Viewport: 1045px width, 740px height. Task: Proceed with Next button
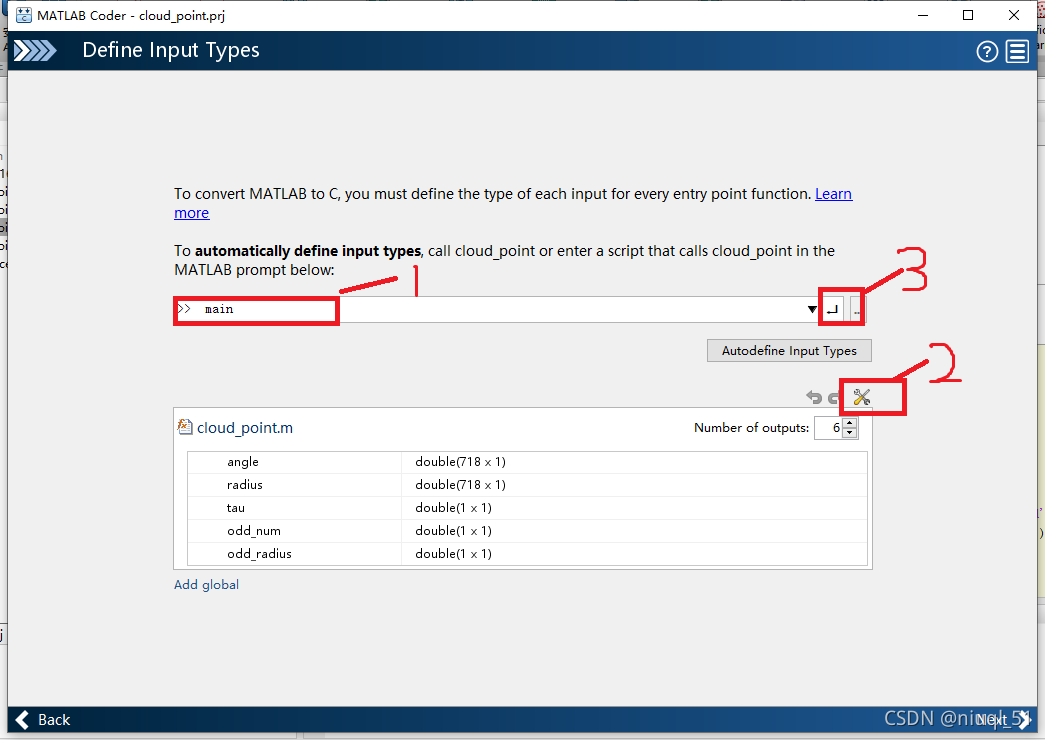(x=1003, y=720)
